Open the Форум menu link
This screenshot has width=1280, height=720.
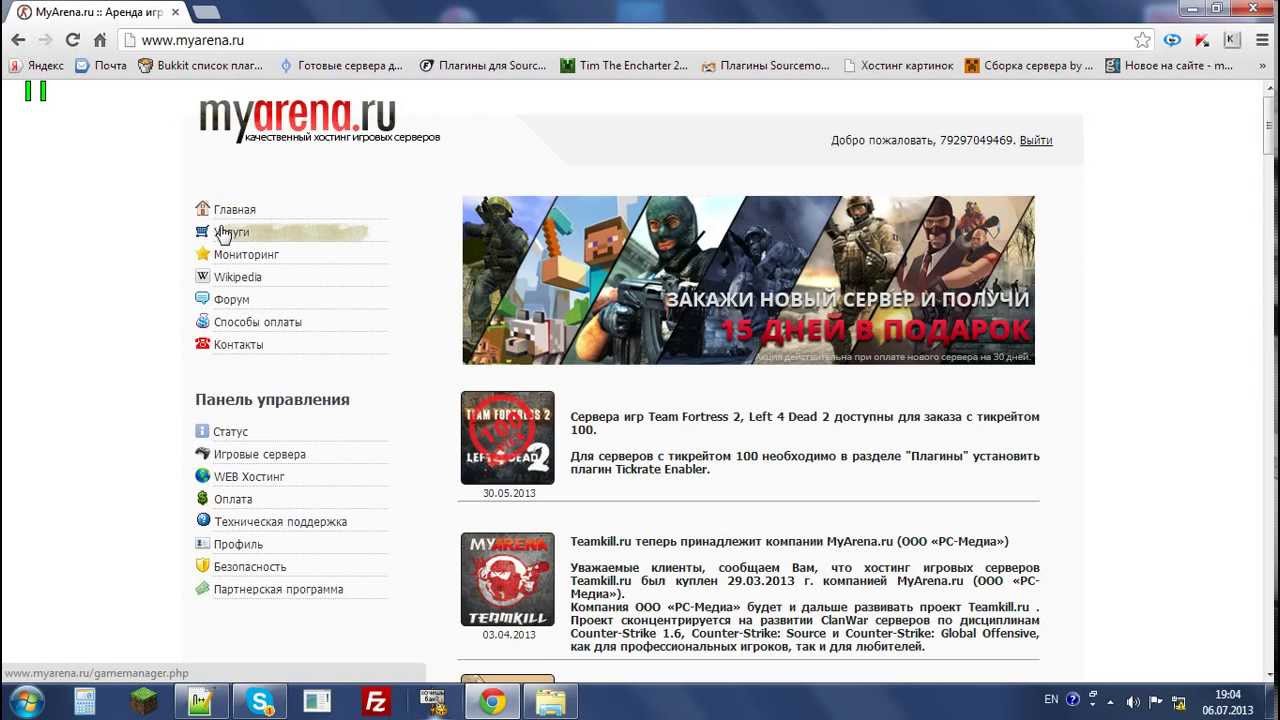pyautogui.click(x=232, y=300)
